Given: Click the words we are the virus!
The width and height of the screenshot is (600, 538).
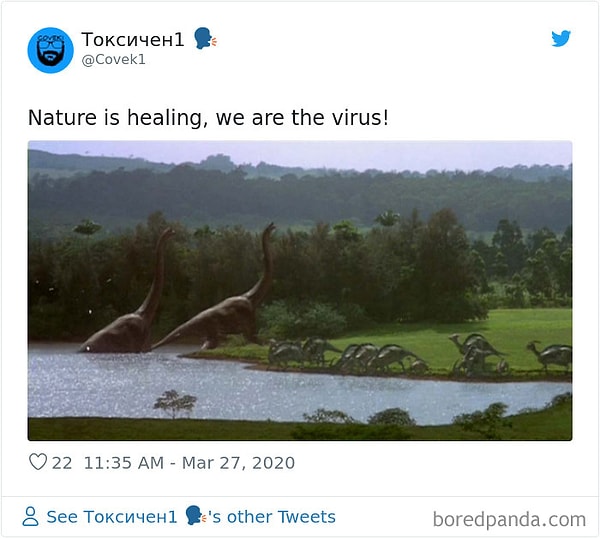Looking at the screenshot, I should click(302, 117).
